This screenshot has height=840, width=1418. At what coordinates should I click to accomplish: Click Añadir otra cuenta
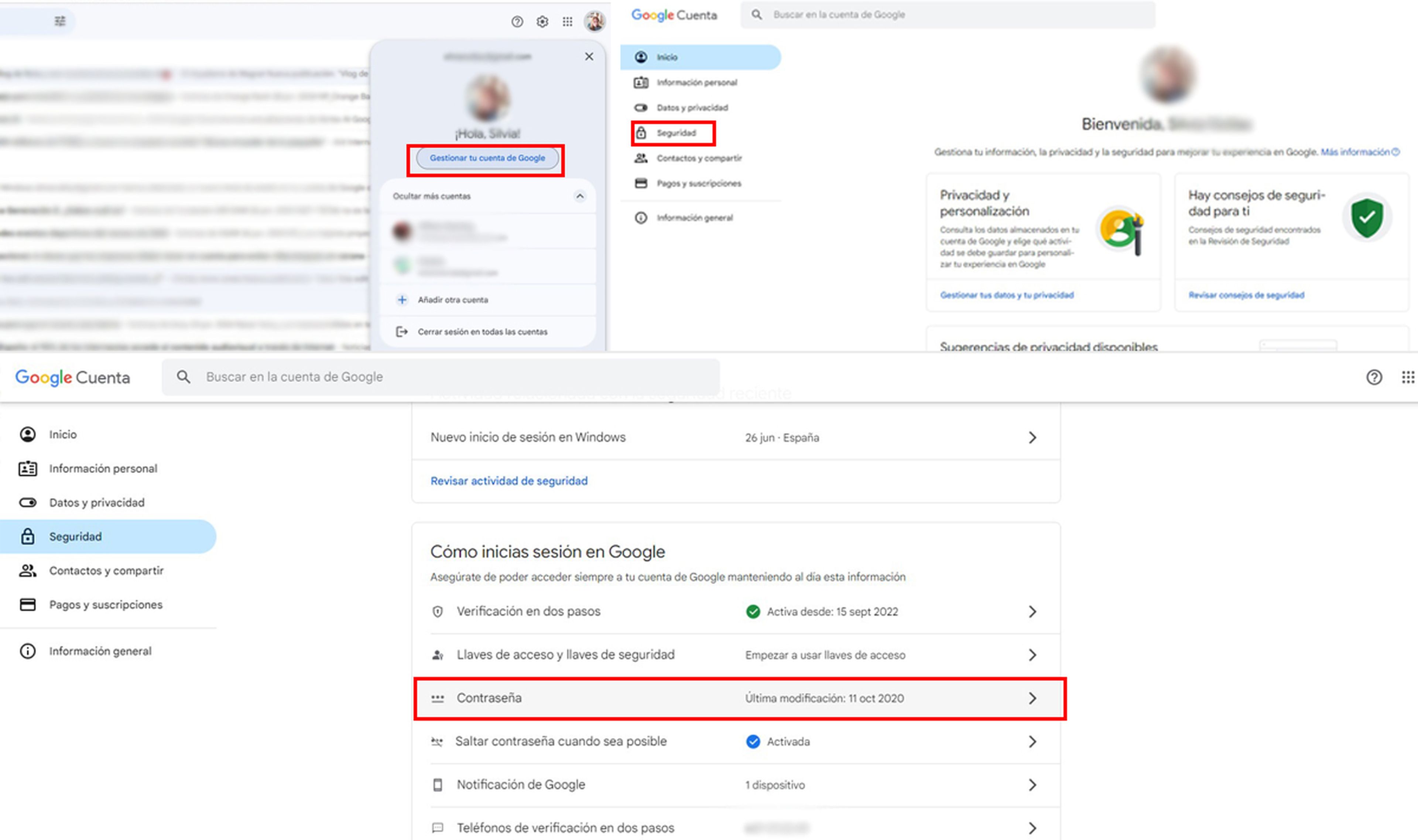tap(453, 300)
